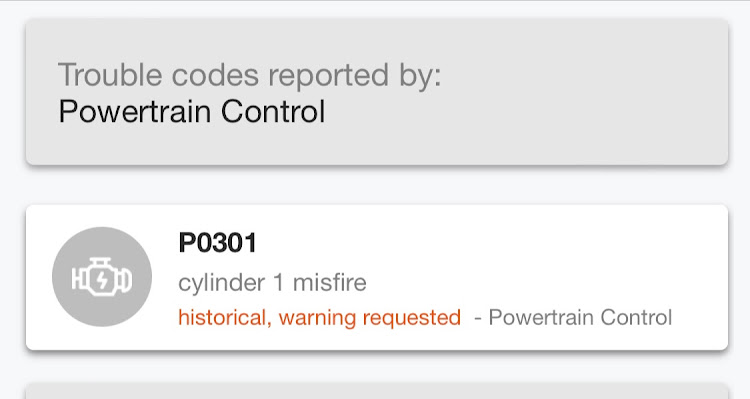Screen dimensions: 750x399
Task: Tap the gray engine fault icon
Action: pos(102,277)
